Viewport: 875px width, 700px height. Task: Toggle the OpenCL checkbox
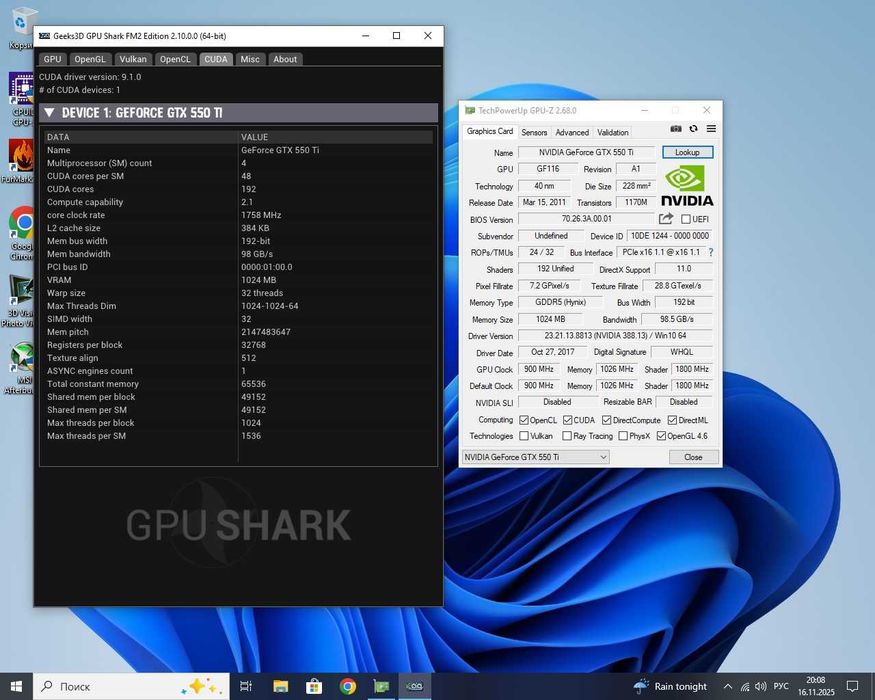(x=523, y=420)
